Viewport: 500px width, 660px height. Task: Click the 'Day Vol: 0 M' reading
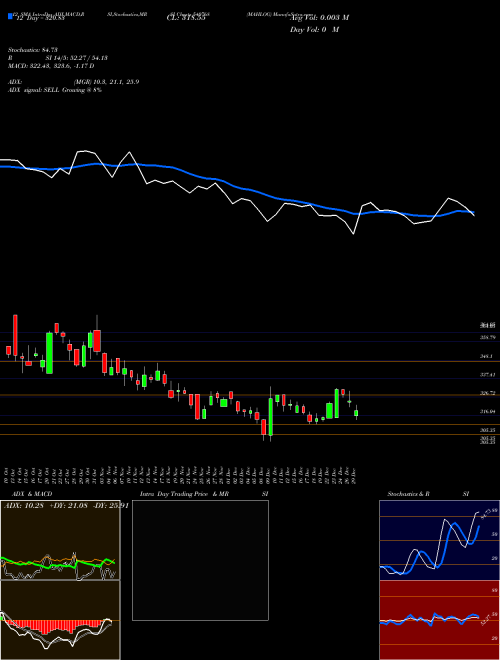(314, 29)
